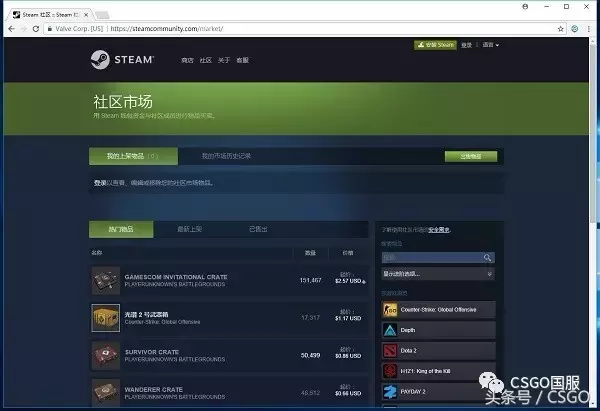600x411 pixels.
Task: Click the padlock site security icon
Action: coord(50,29)
